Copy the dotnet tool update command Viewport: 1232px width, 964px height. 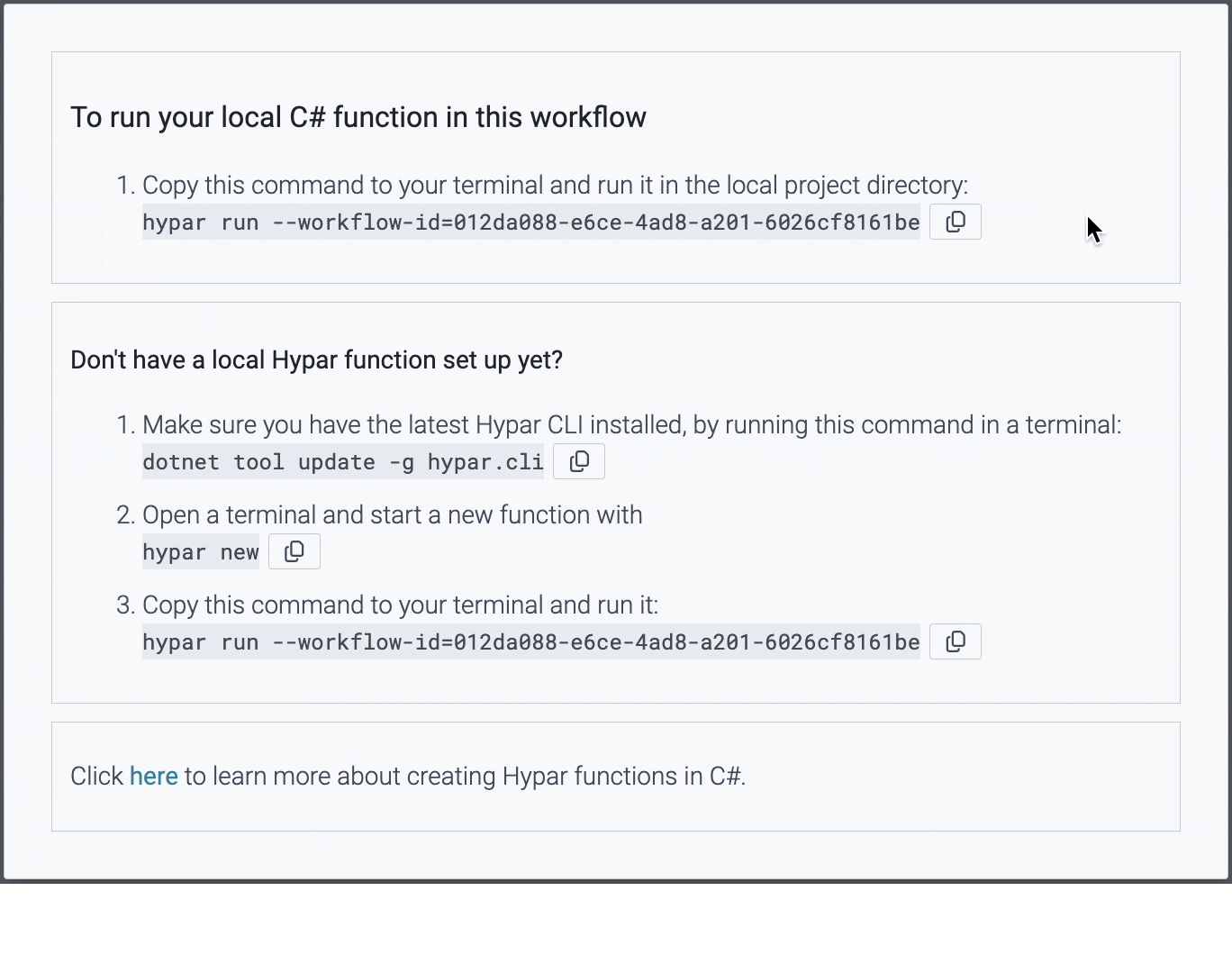coord(579,461)
